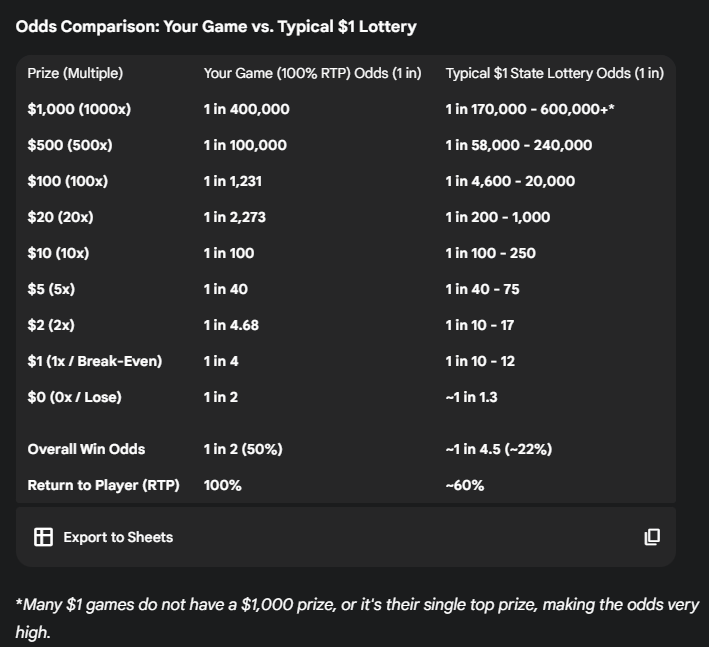Select the Prize (Multiple) column header
Viewport: 709px width, 647px height.
pyautogui.click(x=76, y=73)
